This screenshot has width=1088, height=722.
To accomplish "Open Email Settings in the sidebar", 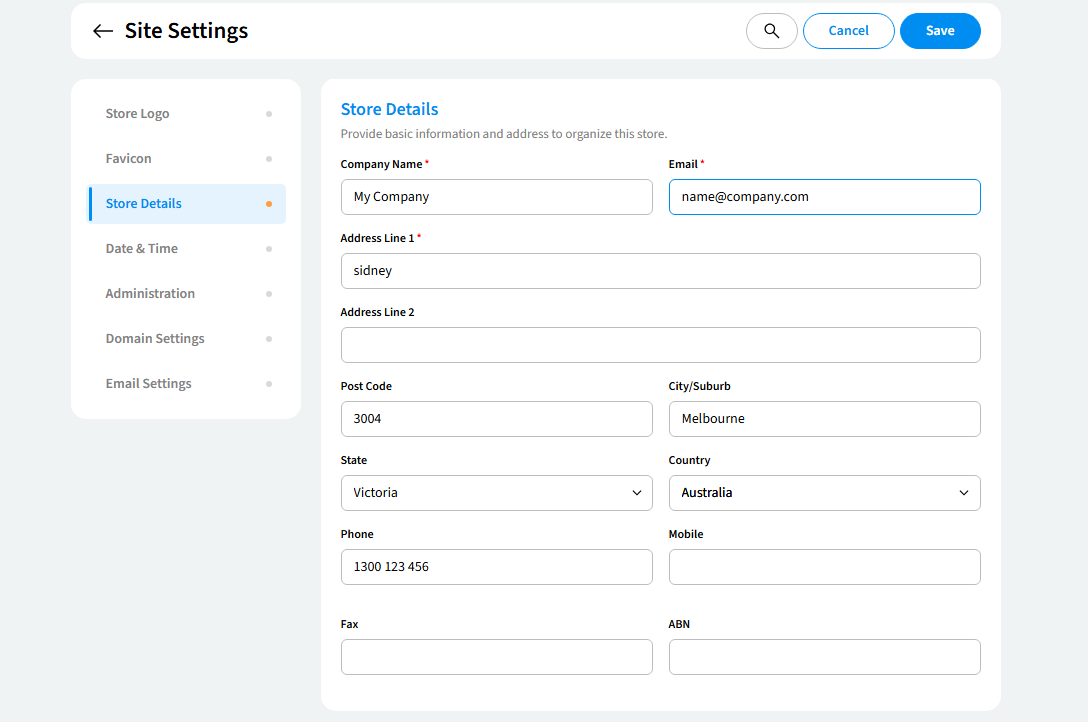I will [149, 384].
